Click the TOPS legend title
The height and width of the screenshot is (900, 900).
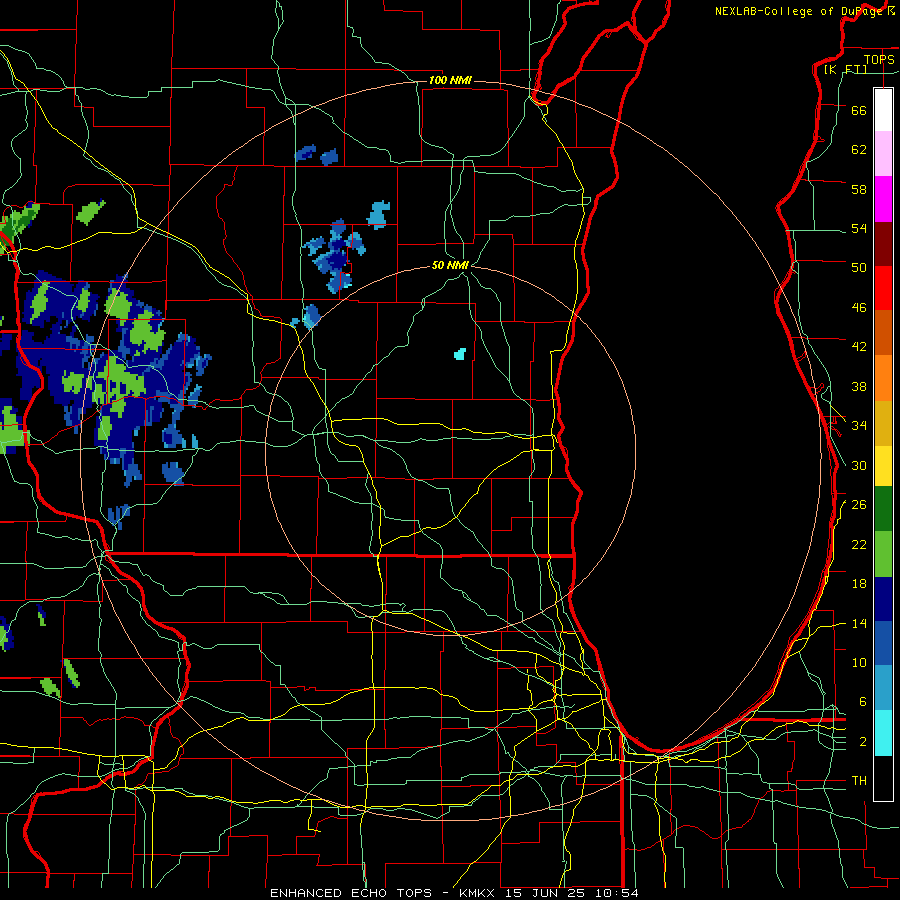[x=879, y=59]
